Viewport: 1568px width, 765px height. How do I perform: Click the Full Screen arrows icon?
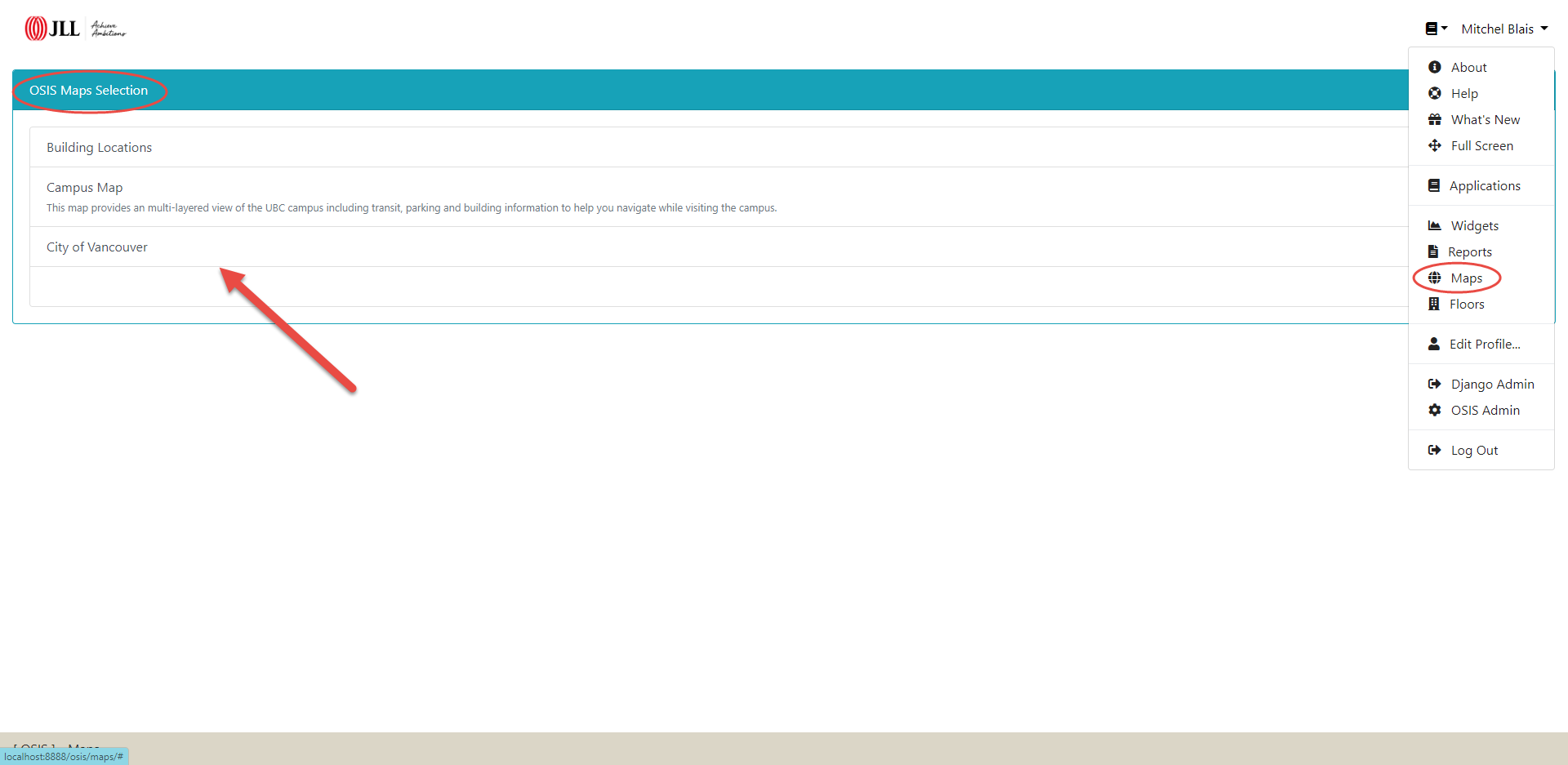pyautogui.click(x=1434, y=145)
